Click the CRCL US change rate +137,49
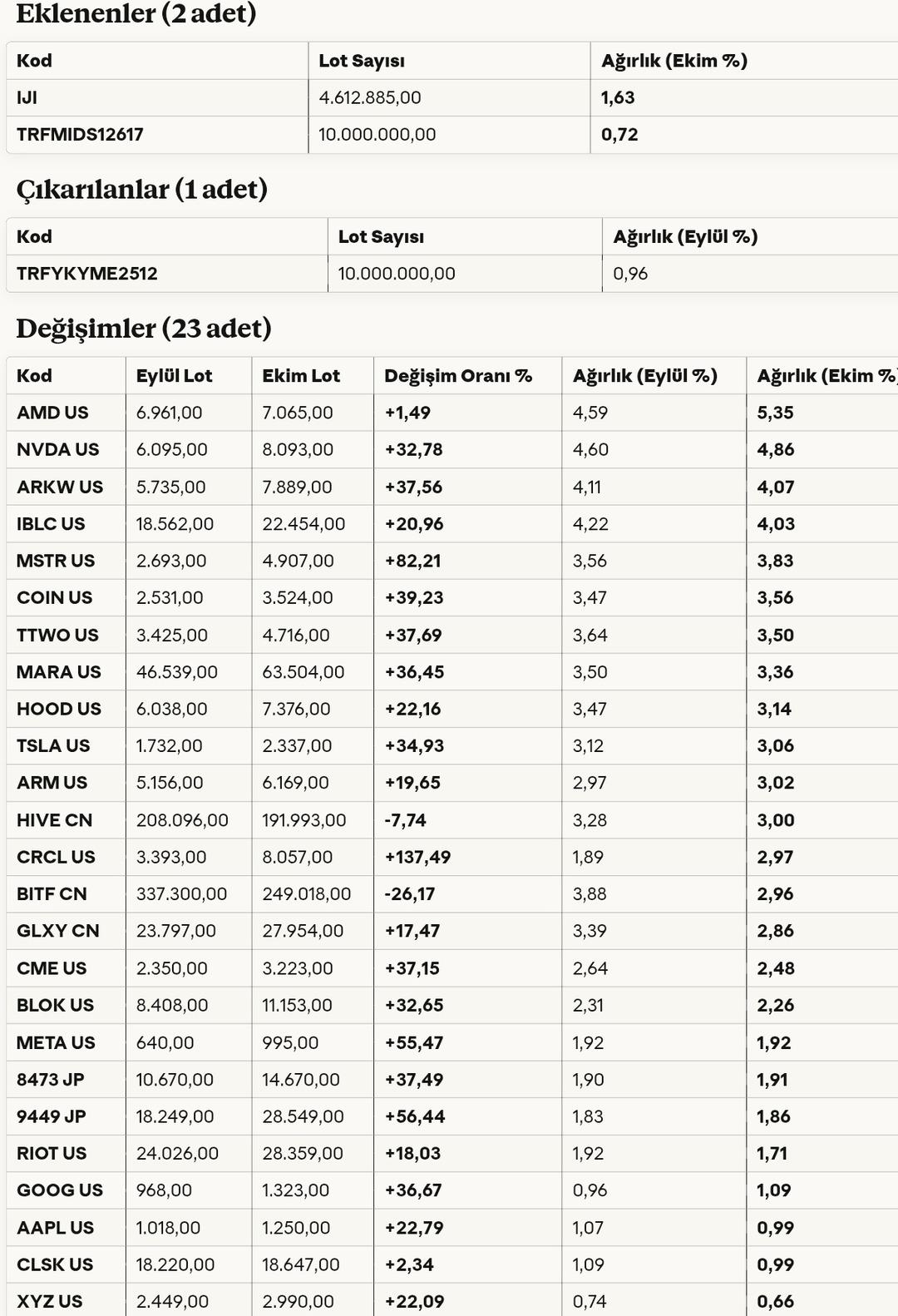This screenshot has height=1316, width=898. point(417,857)
